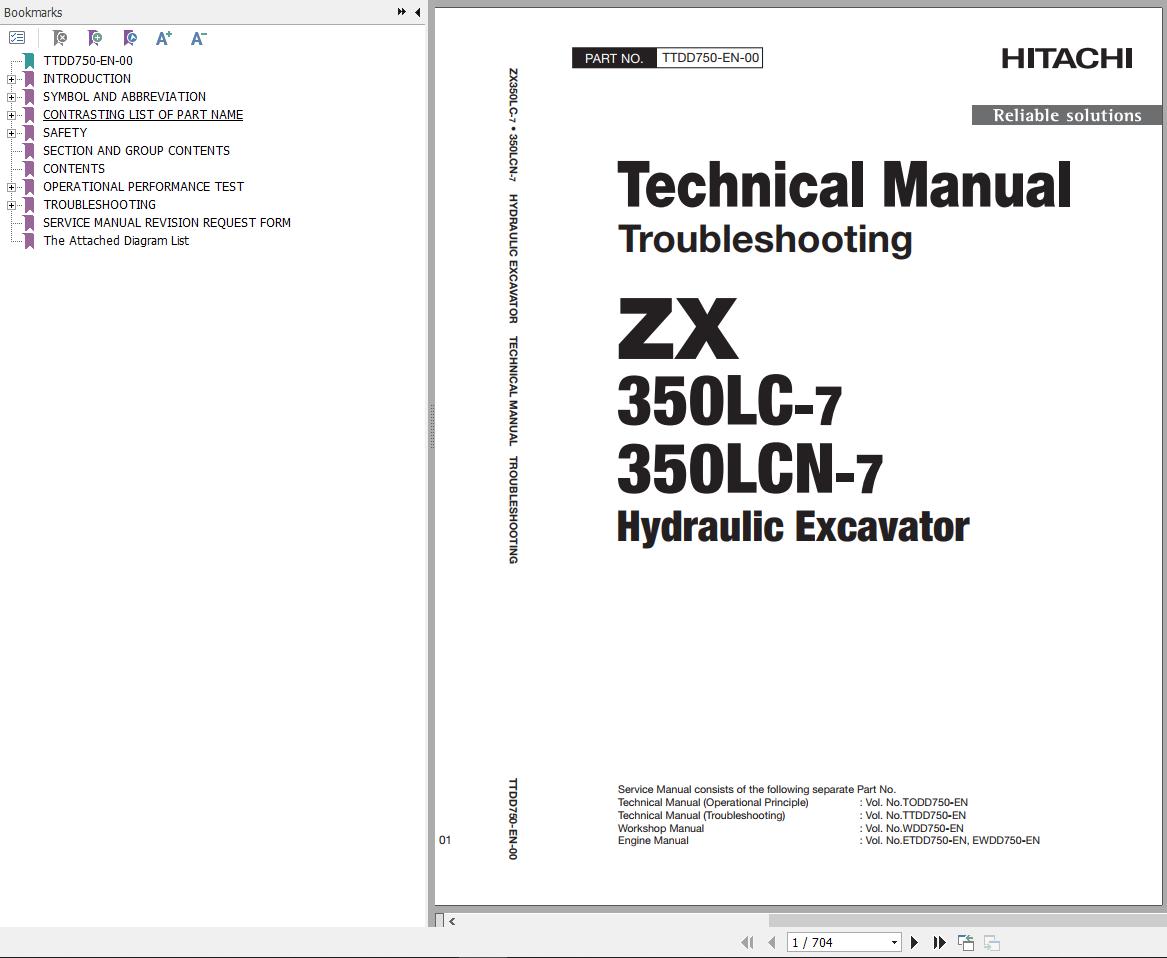
Task: Jump to the last page
Action: pos(939,942)
